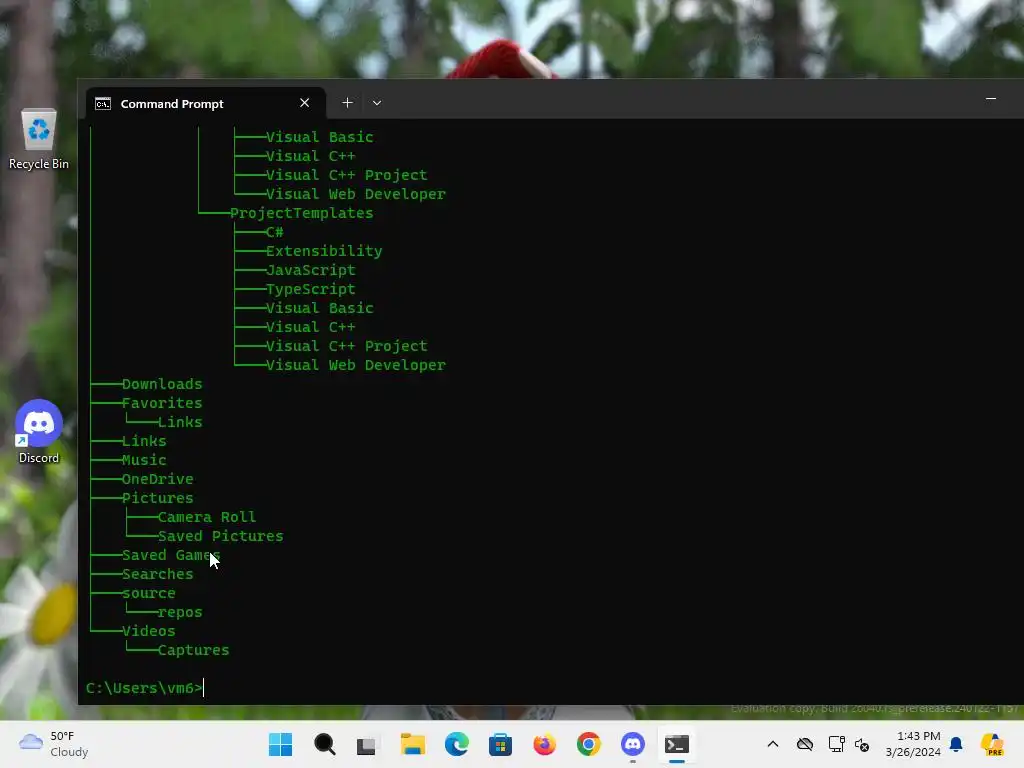1024x768 pixels.
Task: Open the network tray icon
Action: point(836,744)
